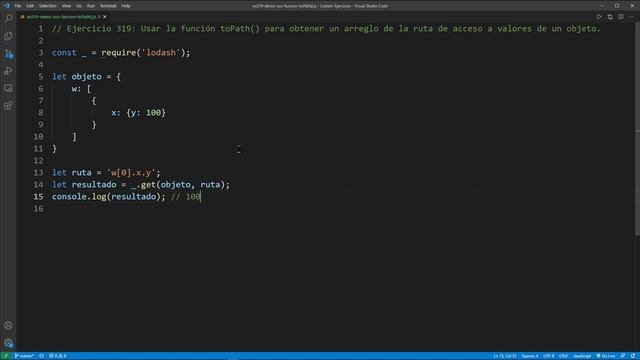Open the File menu
The width and height of the screenshot is (640, 360).
18,6
